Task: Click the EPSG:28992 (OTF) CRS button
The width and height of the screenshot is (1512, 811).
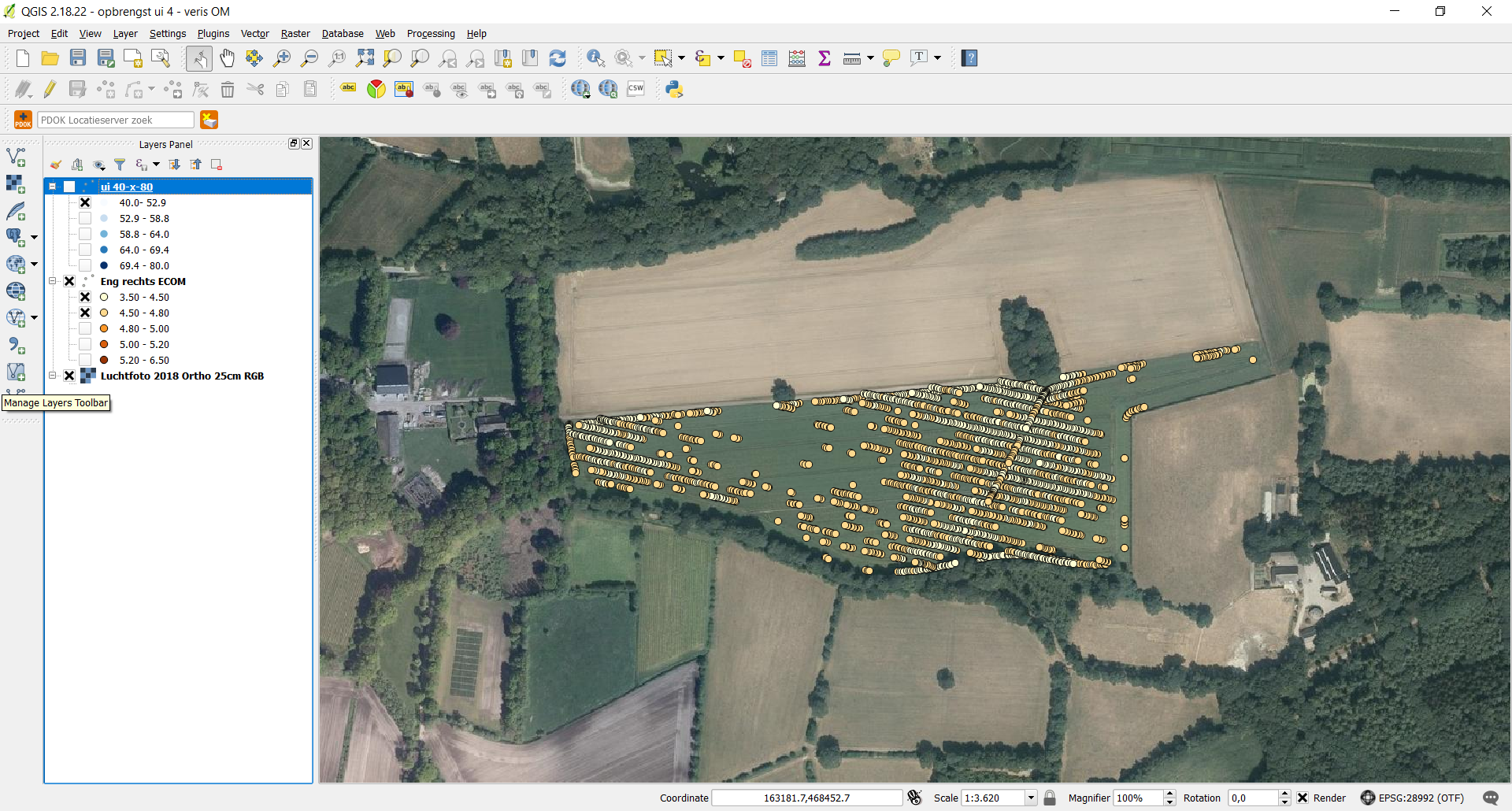Action: pos(1412,798)
